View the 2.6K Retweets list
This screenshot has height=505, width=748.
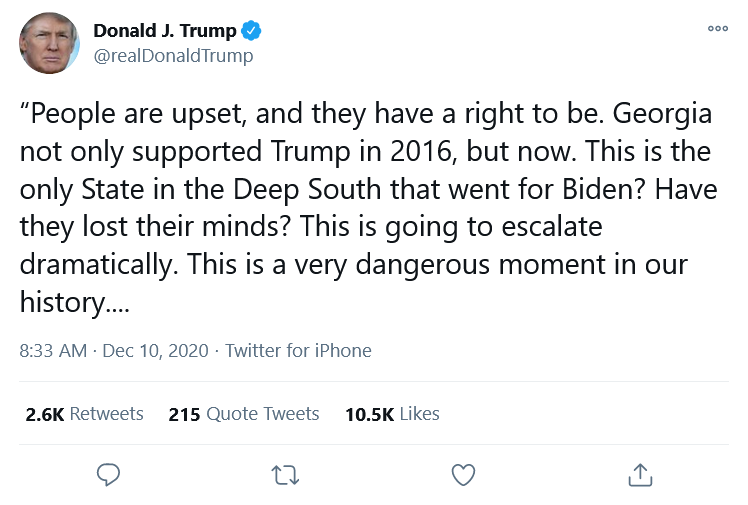[x=84, y=414]
